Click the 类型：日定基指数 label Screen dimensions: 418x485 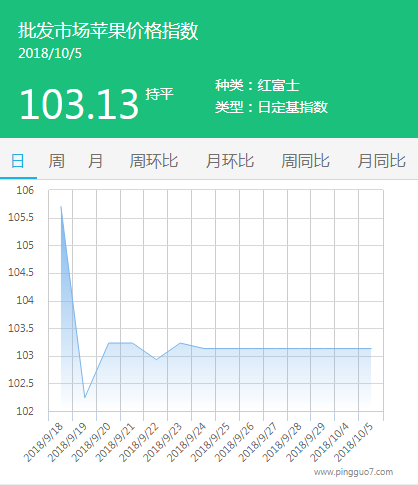tap(271, 107)
